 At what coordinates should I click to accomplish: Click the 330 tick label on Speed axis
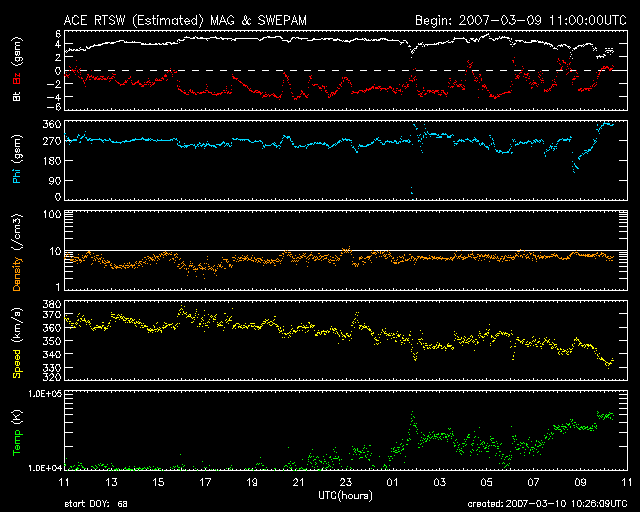pyautogui.click(x=52, y=368)
